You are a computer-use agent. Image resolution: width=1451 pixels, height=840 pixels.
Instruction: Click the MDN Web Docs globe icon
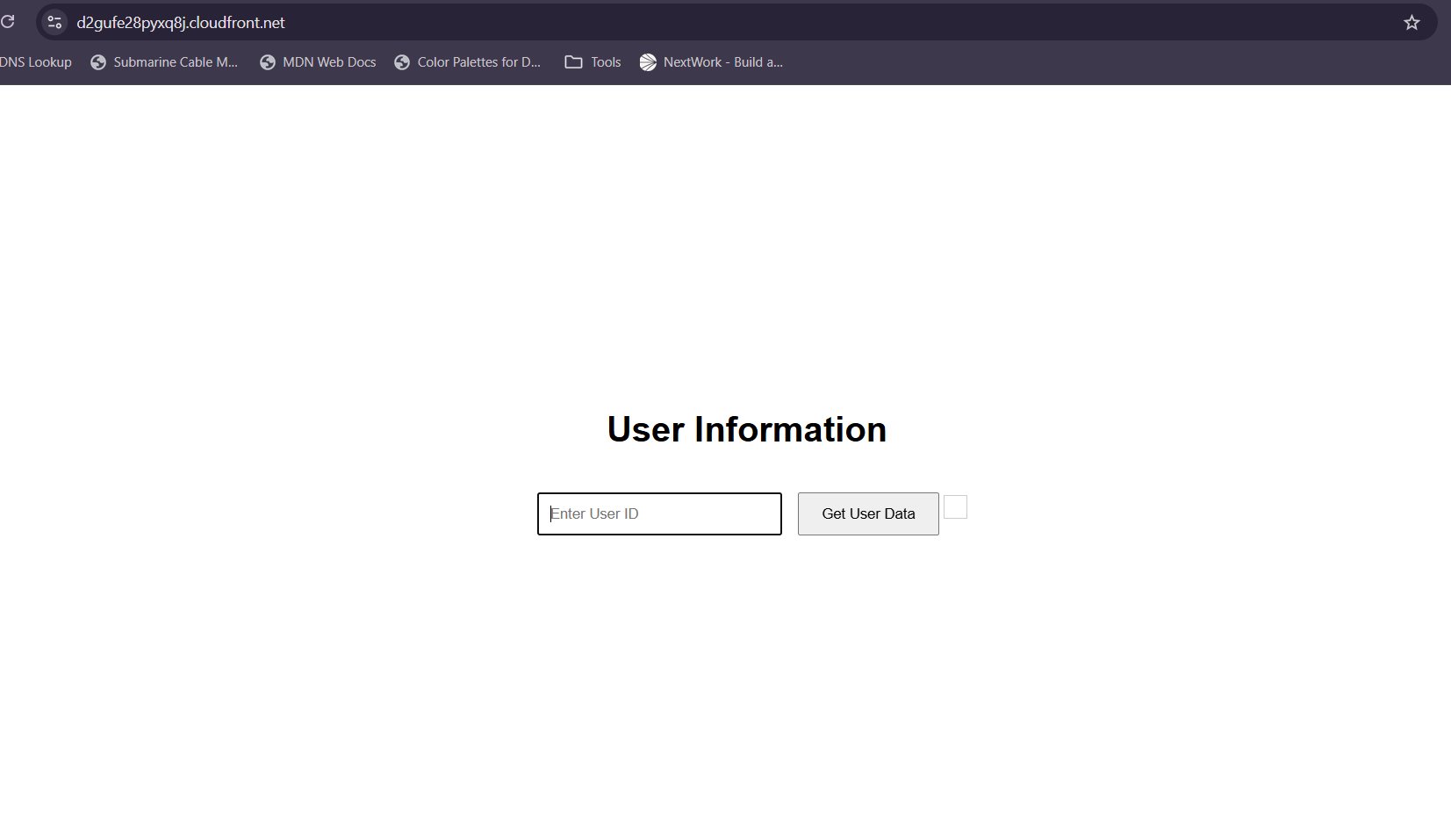click(268, 62)
